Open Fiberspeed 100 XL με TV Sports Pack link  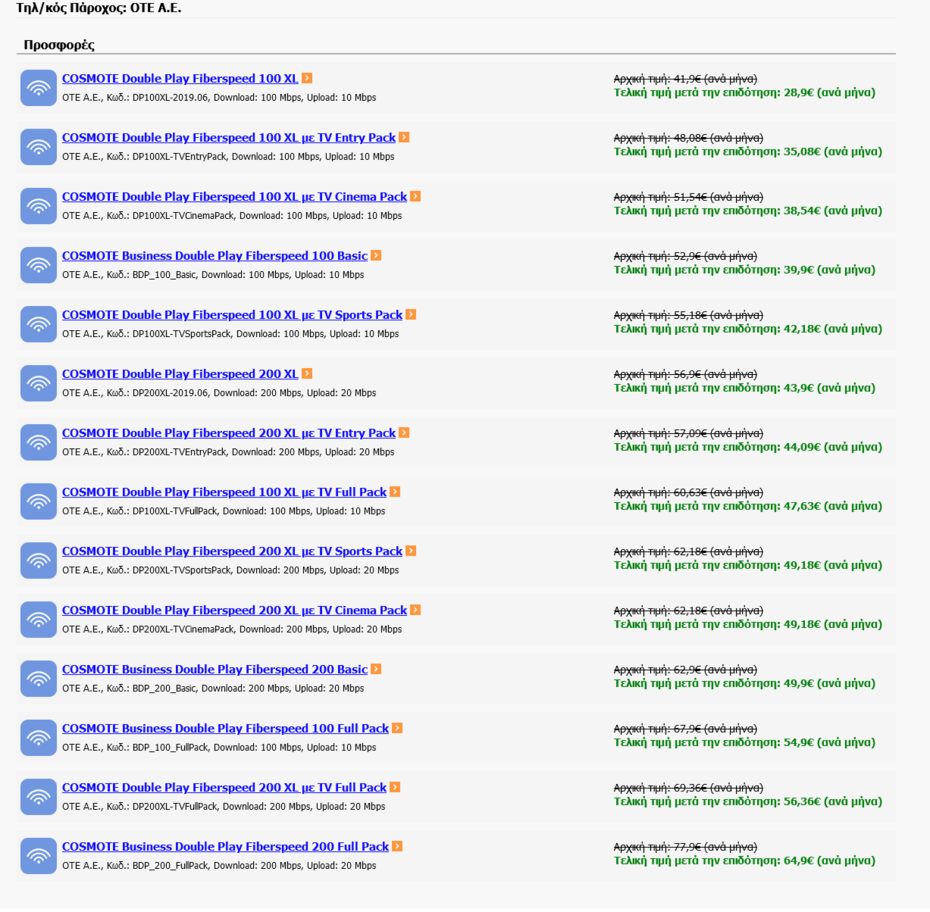pyautogui.click(x=232, y=315)
